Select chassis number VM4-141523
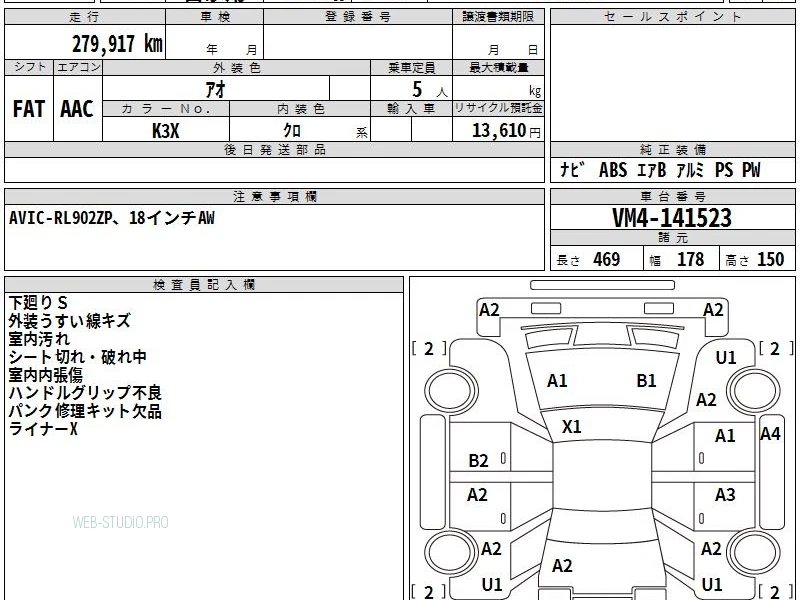This screenshot has height=600, width=800. click(672, 218)
